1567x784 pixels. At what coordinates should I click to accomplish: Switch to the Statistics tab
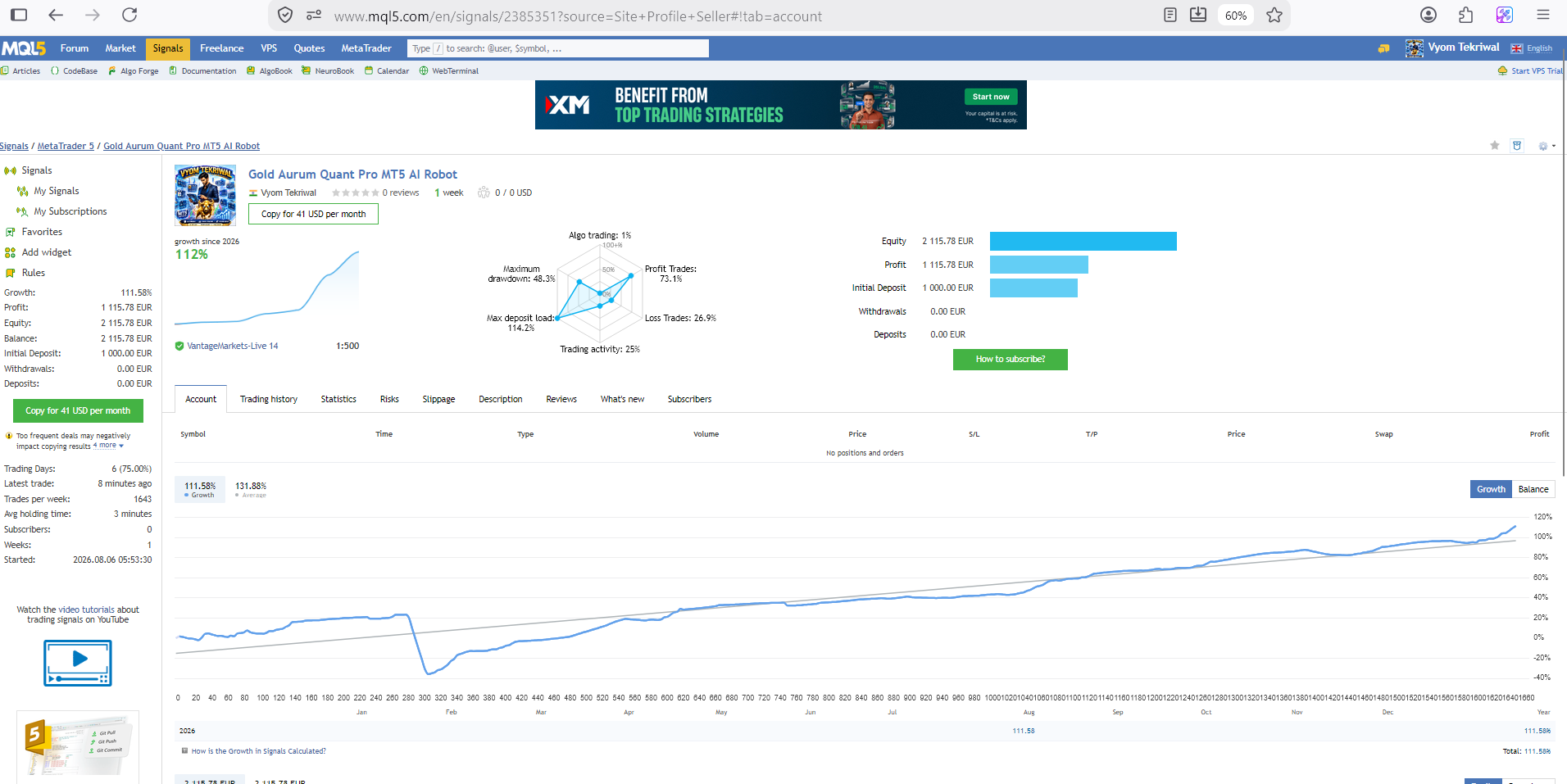pyautogui.click(x=338, y=399)
